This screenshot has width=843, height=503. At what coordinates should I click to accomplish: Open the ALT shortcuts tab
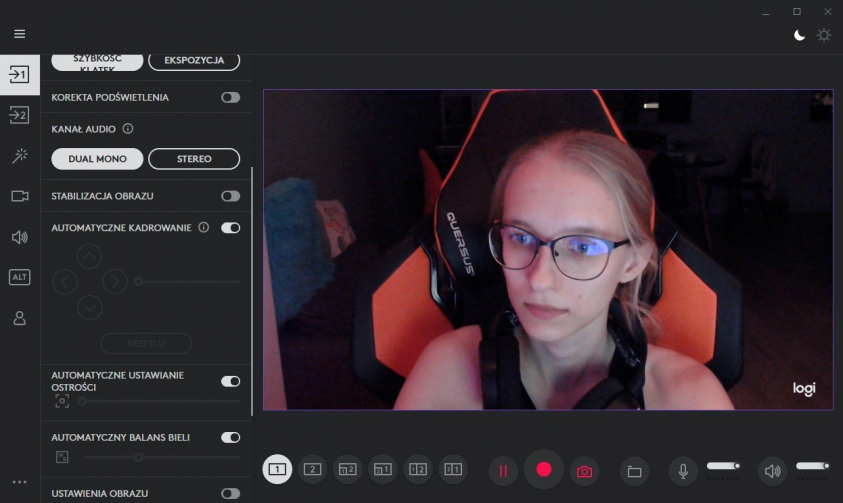tap(19, 277)
